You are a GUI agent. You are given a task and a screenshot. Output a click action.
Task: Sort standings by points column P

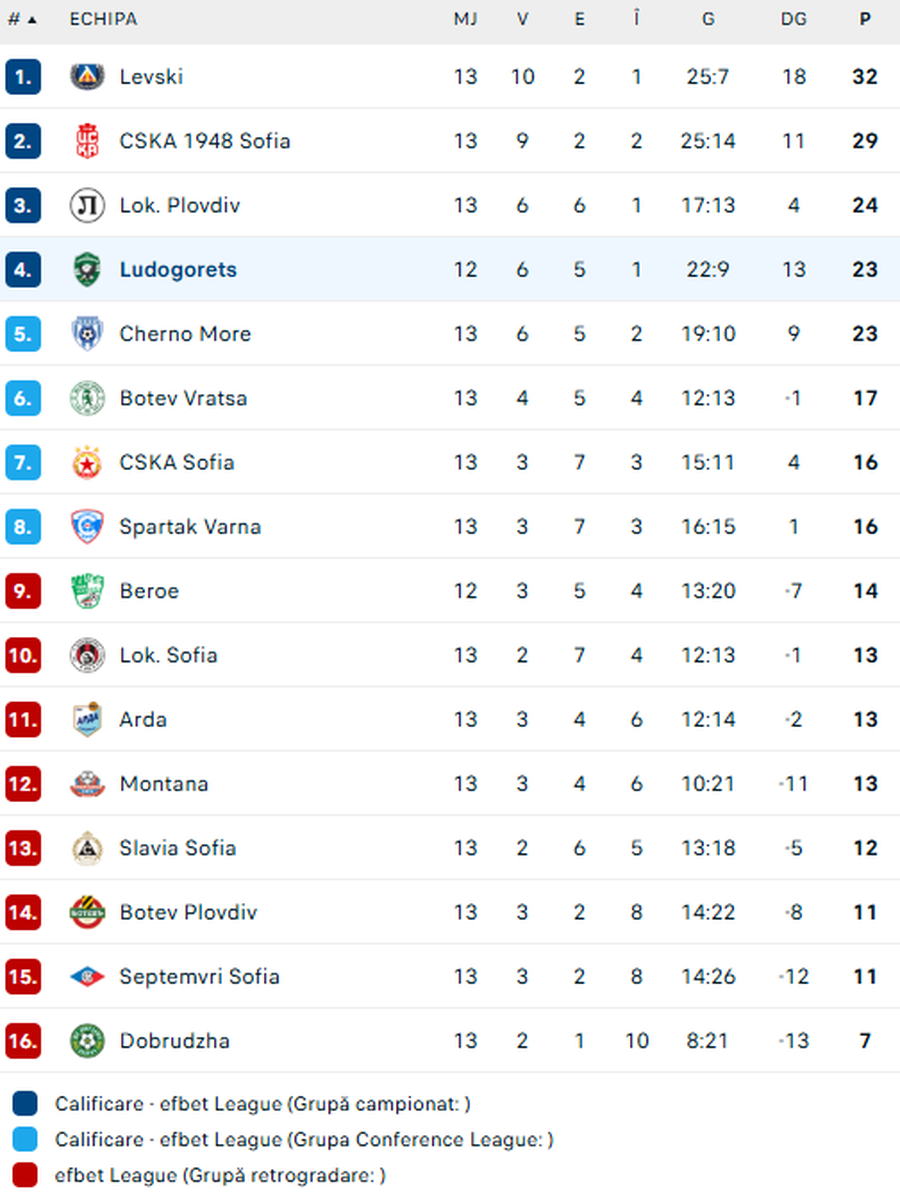865,19
